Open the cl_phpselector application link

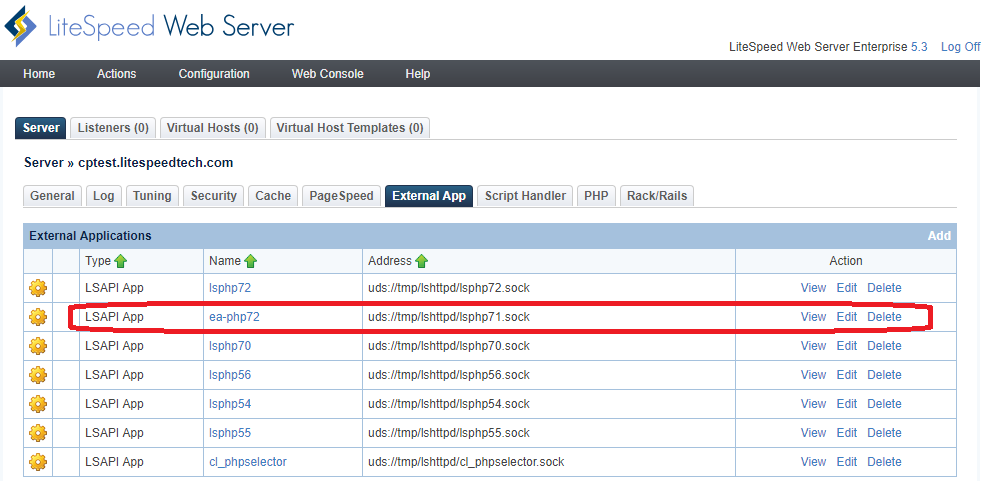(x=248, y=462)
